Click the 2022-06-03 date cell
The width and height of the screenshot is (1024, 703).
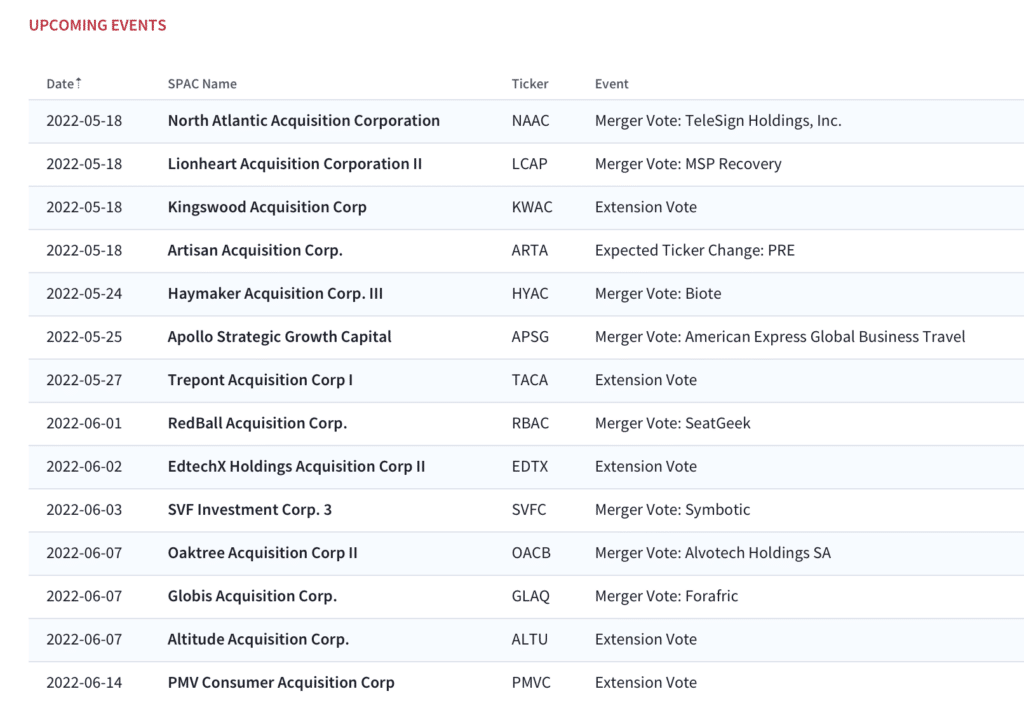pos(84,509)
